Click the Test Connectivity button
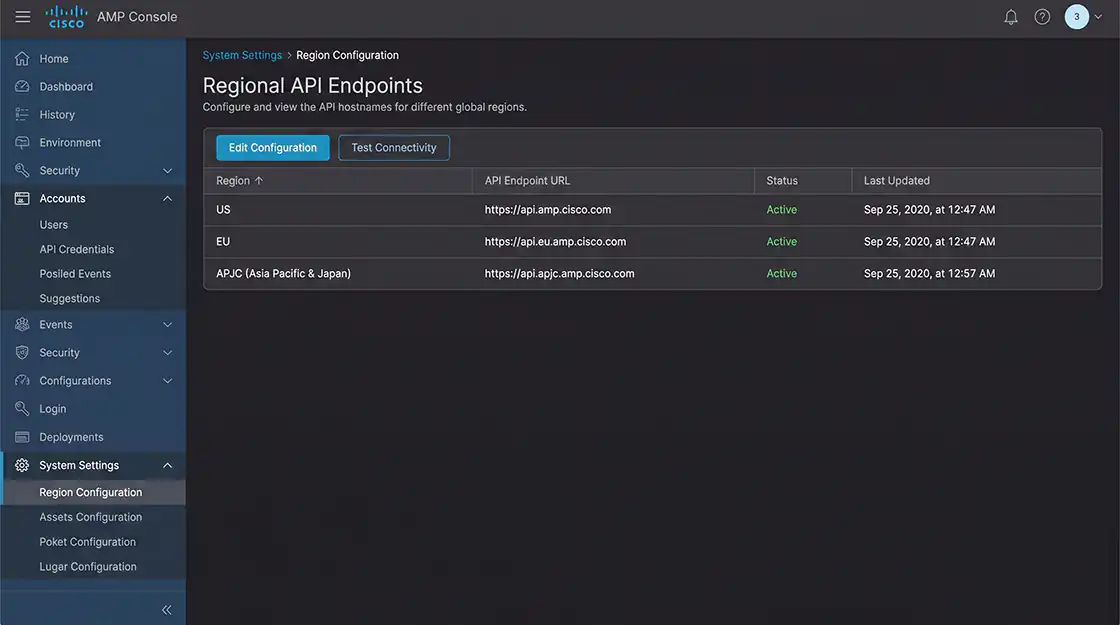This screenshot has height=625, width=1120. 394,148
